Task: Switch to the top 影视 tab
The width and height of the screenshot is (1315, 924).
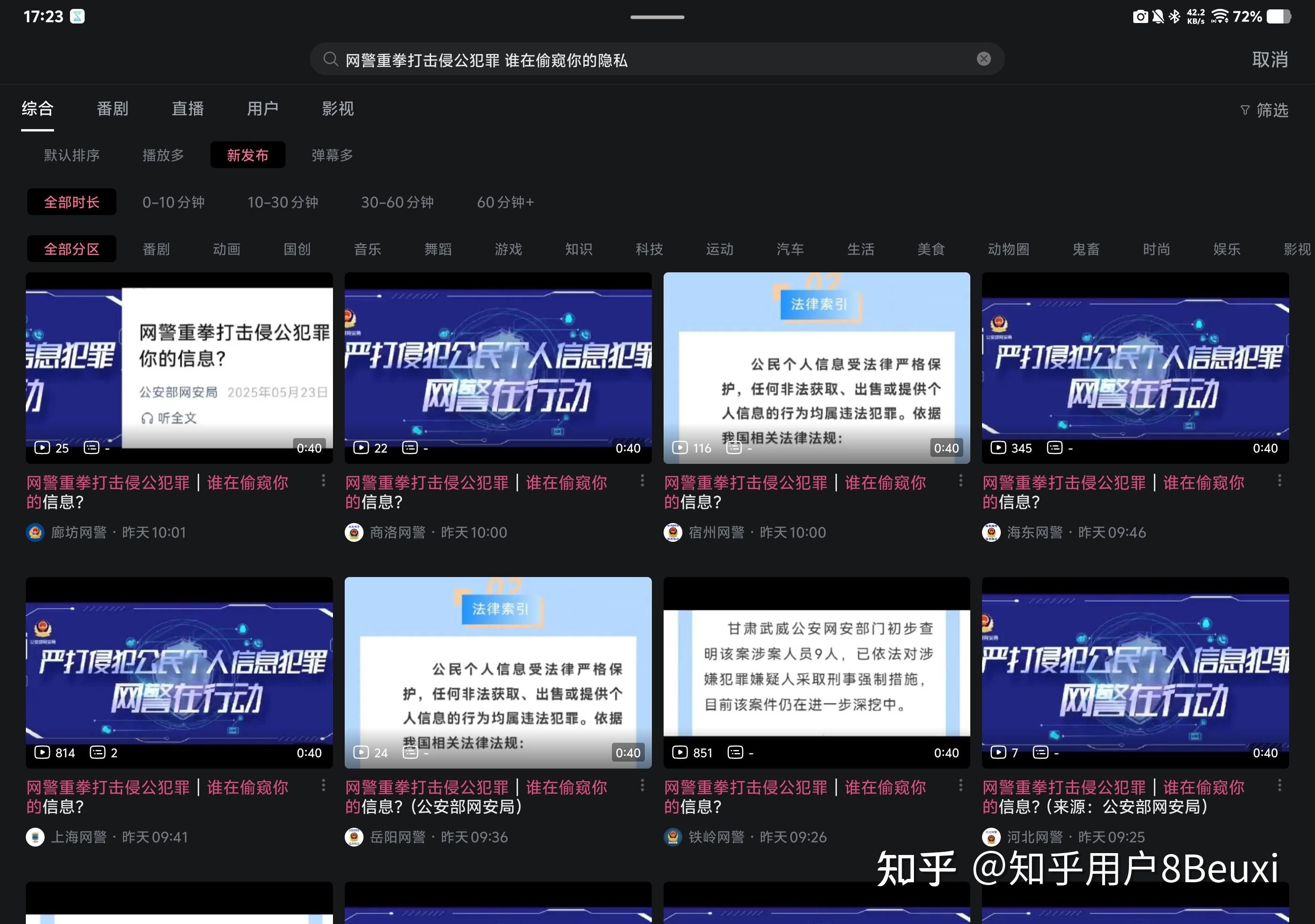Action: tap(337, 108)
